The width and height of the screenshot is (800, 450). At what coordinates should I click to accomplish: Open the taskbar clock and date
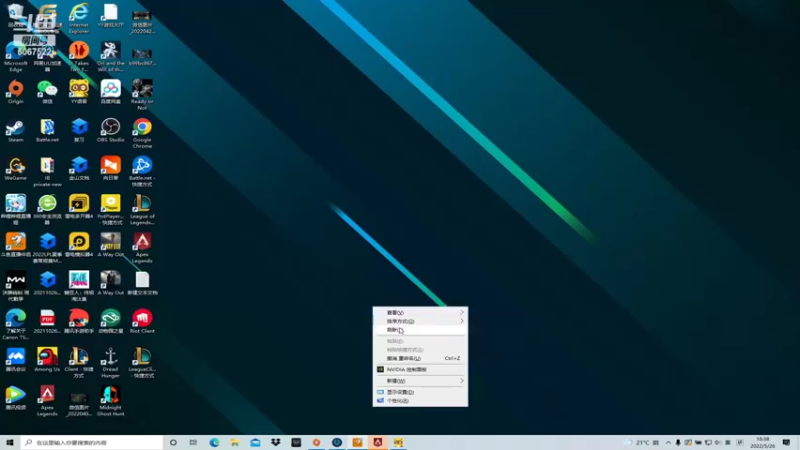point(763,442)
